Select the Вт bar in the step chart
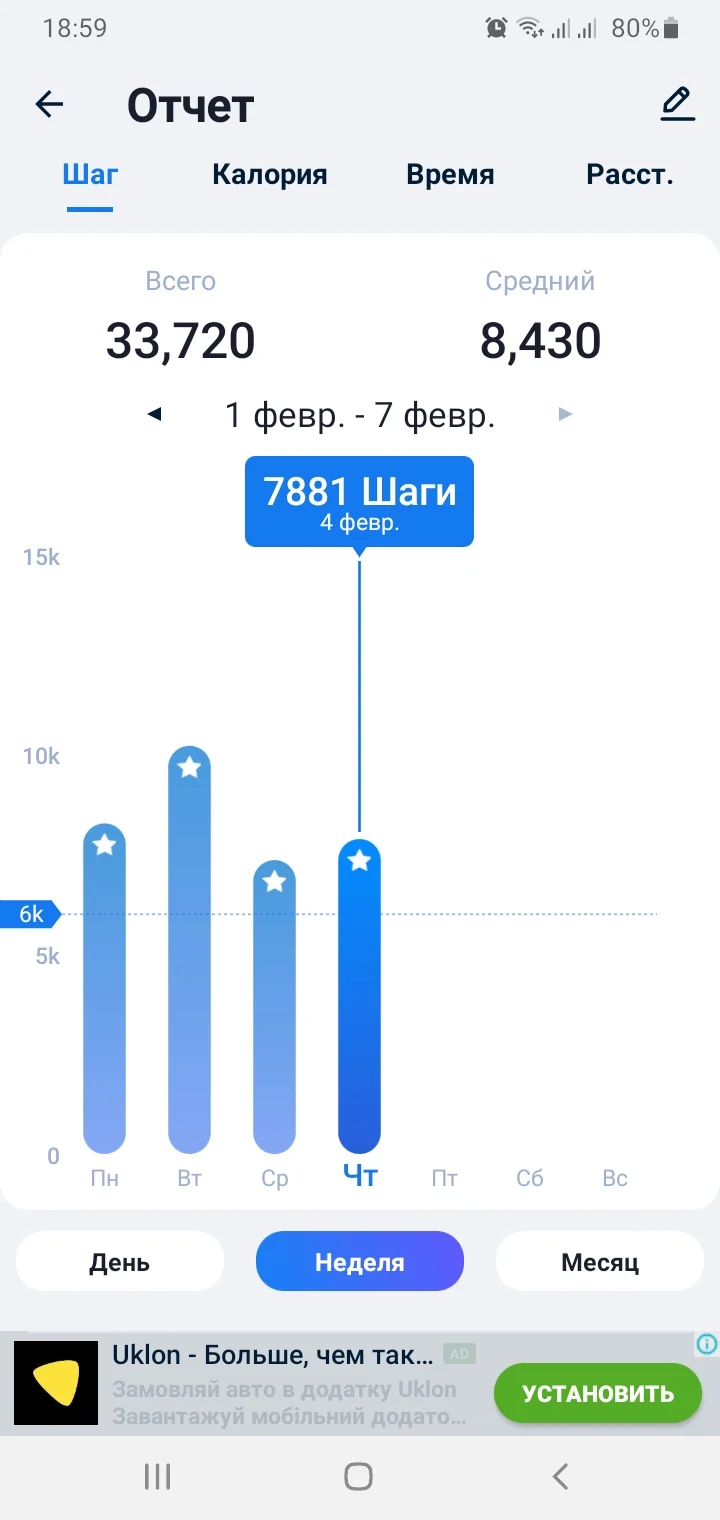Image resolution: width=720 pixels, height=1520 pixels. point(189,950)
